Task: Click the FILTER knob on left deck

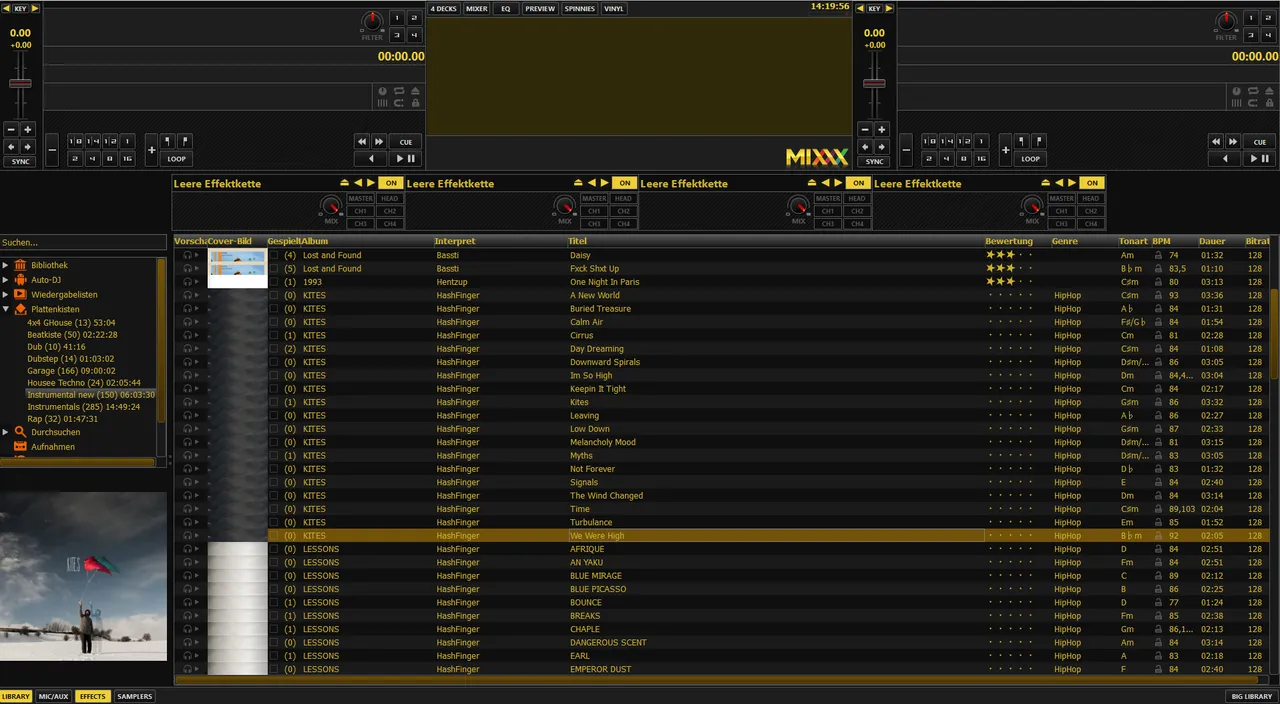Action: 373,21
